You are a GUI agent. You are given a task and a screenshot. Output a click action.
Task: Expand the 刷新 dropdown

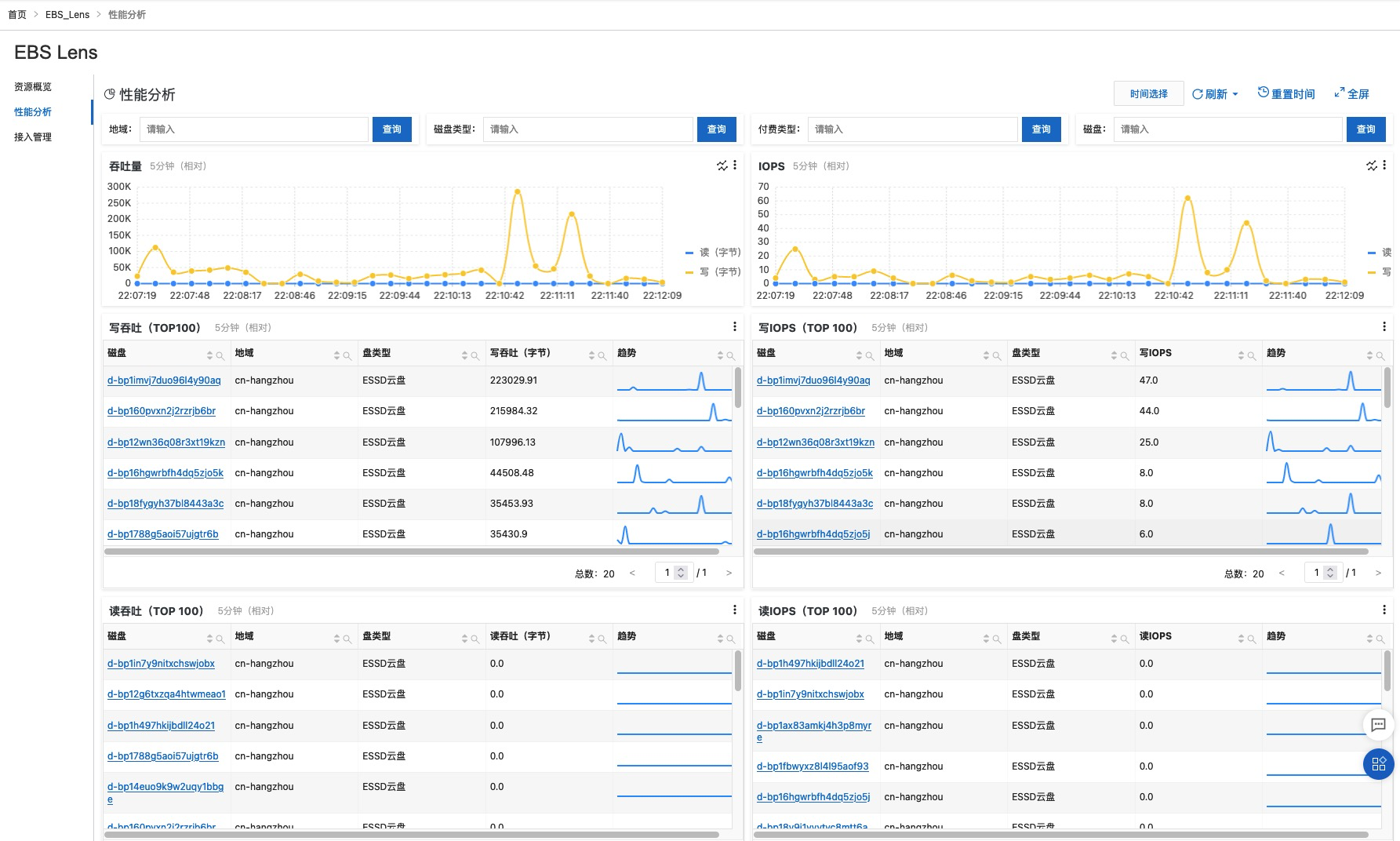click(x=1215, y=94)
